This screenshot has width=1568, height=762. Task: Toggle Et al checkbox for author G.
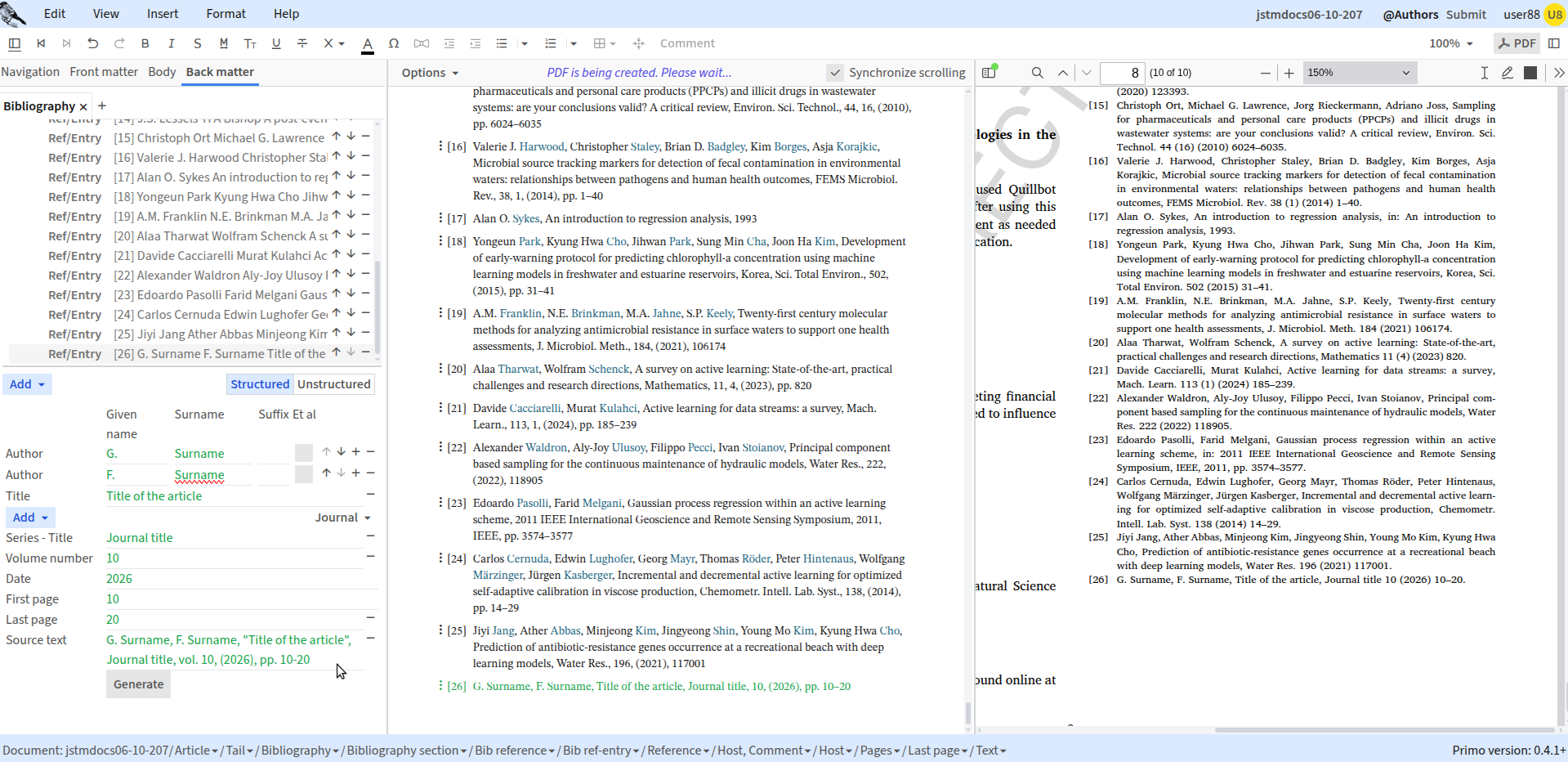[304, 452]
